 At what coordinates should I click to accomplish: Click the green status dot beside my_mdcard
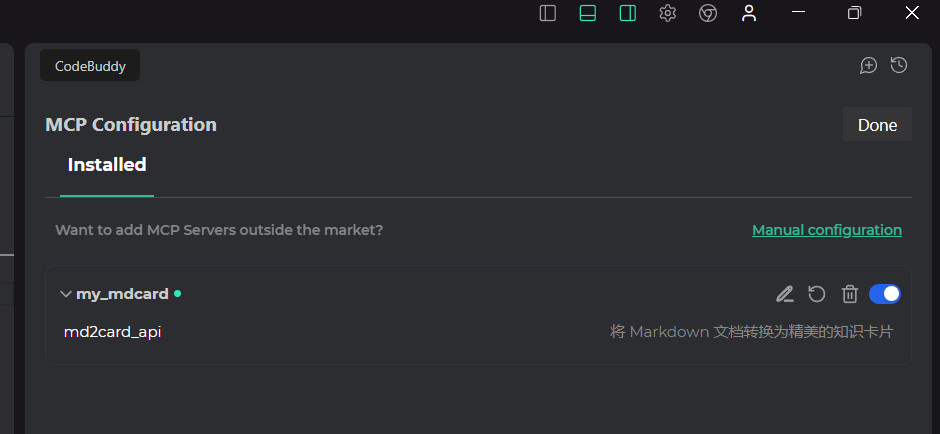pyautogui.click(x=177, y=294)
